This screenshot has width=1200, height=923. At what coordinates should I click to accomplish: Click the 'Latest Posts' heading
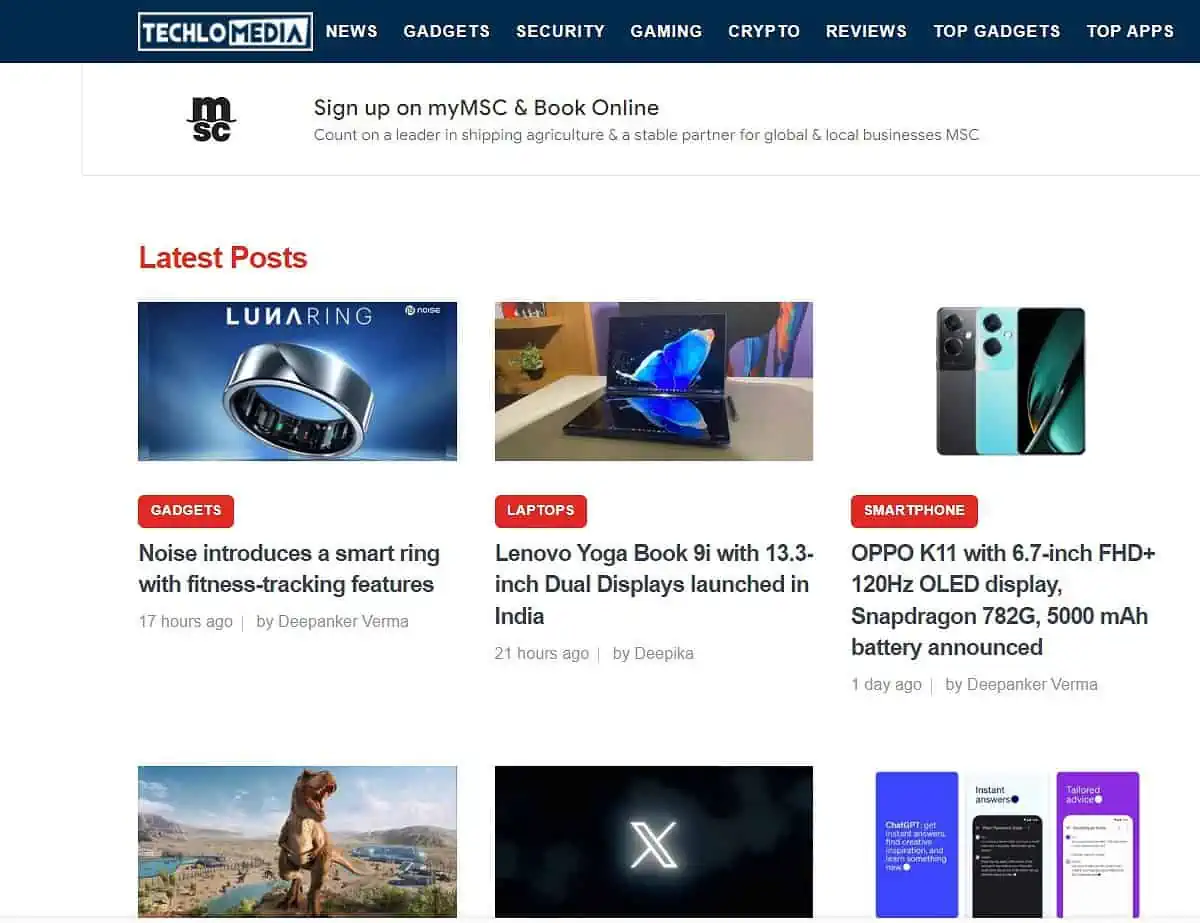pos(223,258)
